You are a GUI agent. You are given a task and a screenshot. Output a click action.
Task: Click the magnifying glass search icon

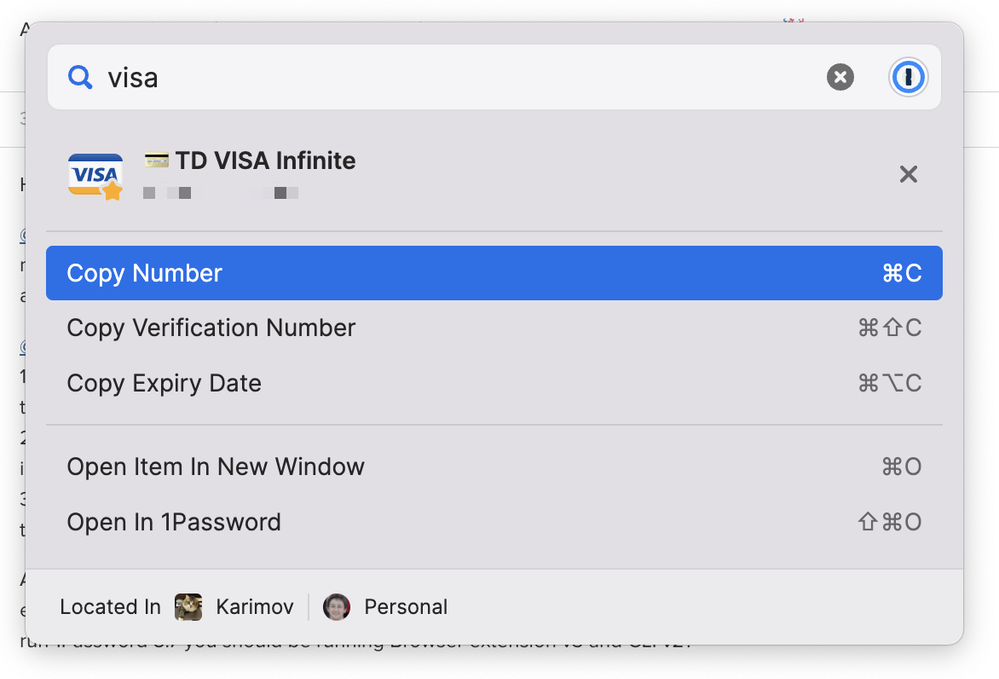pos(80,77)
